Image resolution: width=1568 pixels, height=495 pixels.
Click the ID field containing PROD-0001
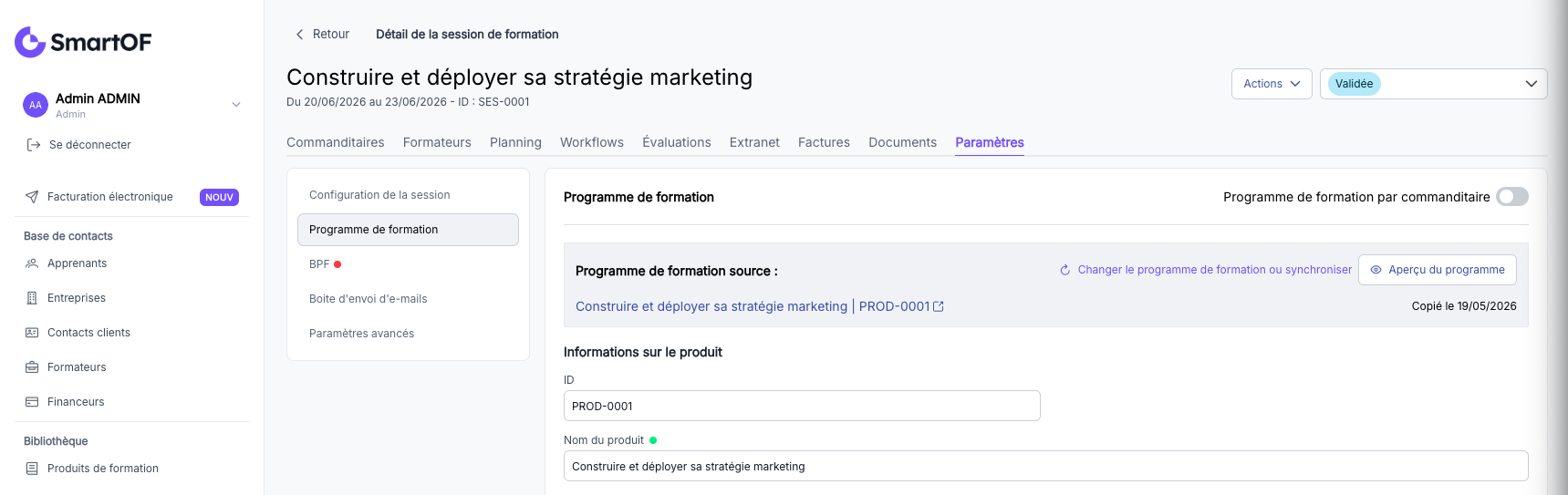[802, 406]
